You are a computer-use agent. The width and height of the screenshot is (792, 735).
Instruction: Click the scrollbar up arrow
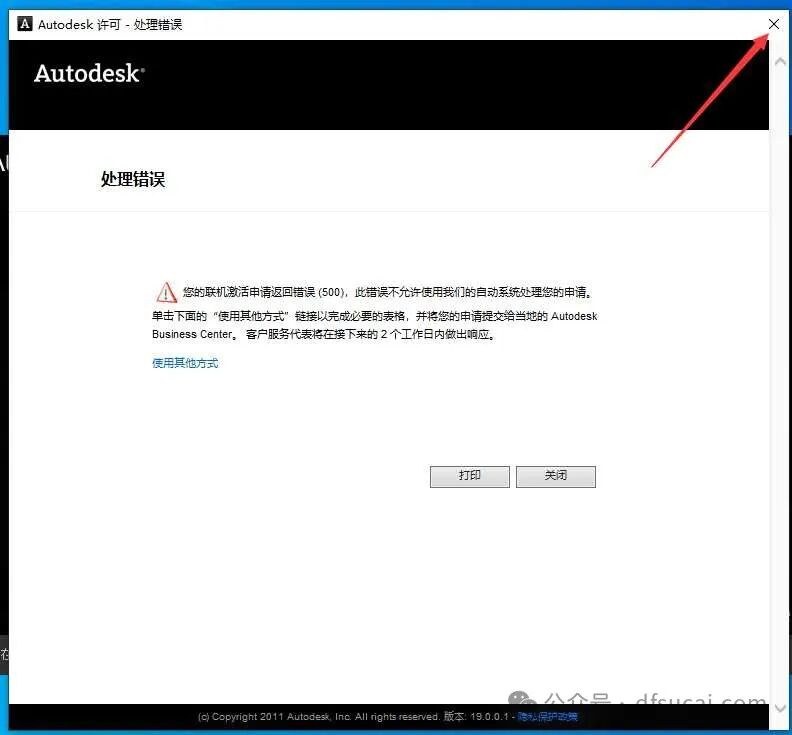[780, 62]
